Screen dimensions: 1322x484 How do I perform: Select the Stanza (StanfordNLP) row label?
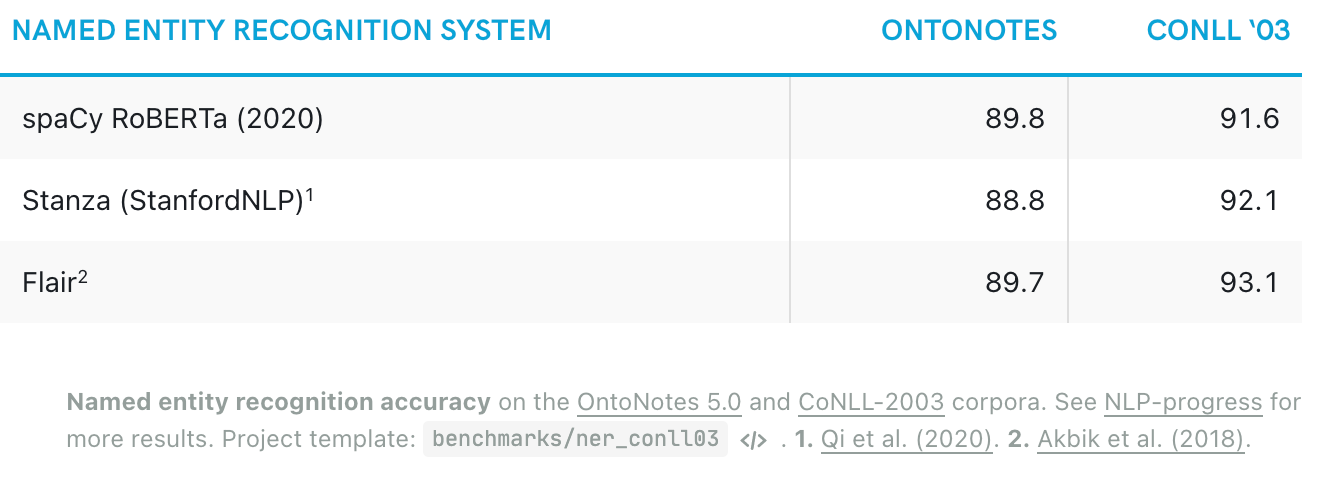click(163, 201)
